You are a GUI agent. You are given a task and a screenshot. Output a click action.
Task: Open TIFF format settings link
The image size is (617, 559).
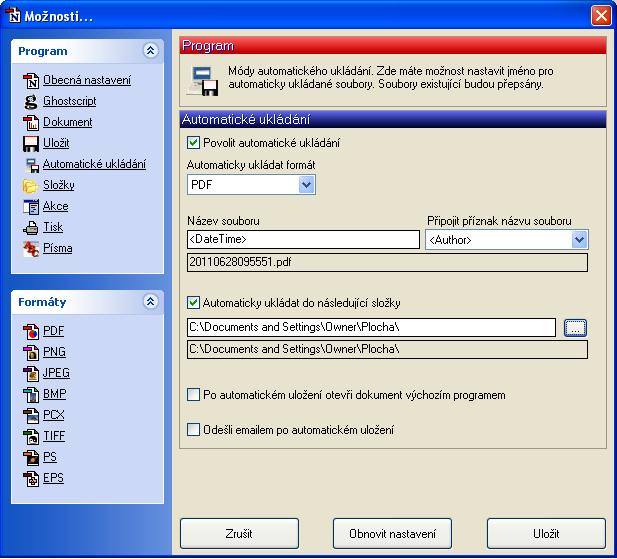(54, 436)
